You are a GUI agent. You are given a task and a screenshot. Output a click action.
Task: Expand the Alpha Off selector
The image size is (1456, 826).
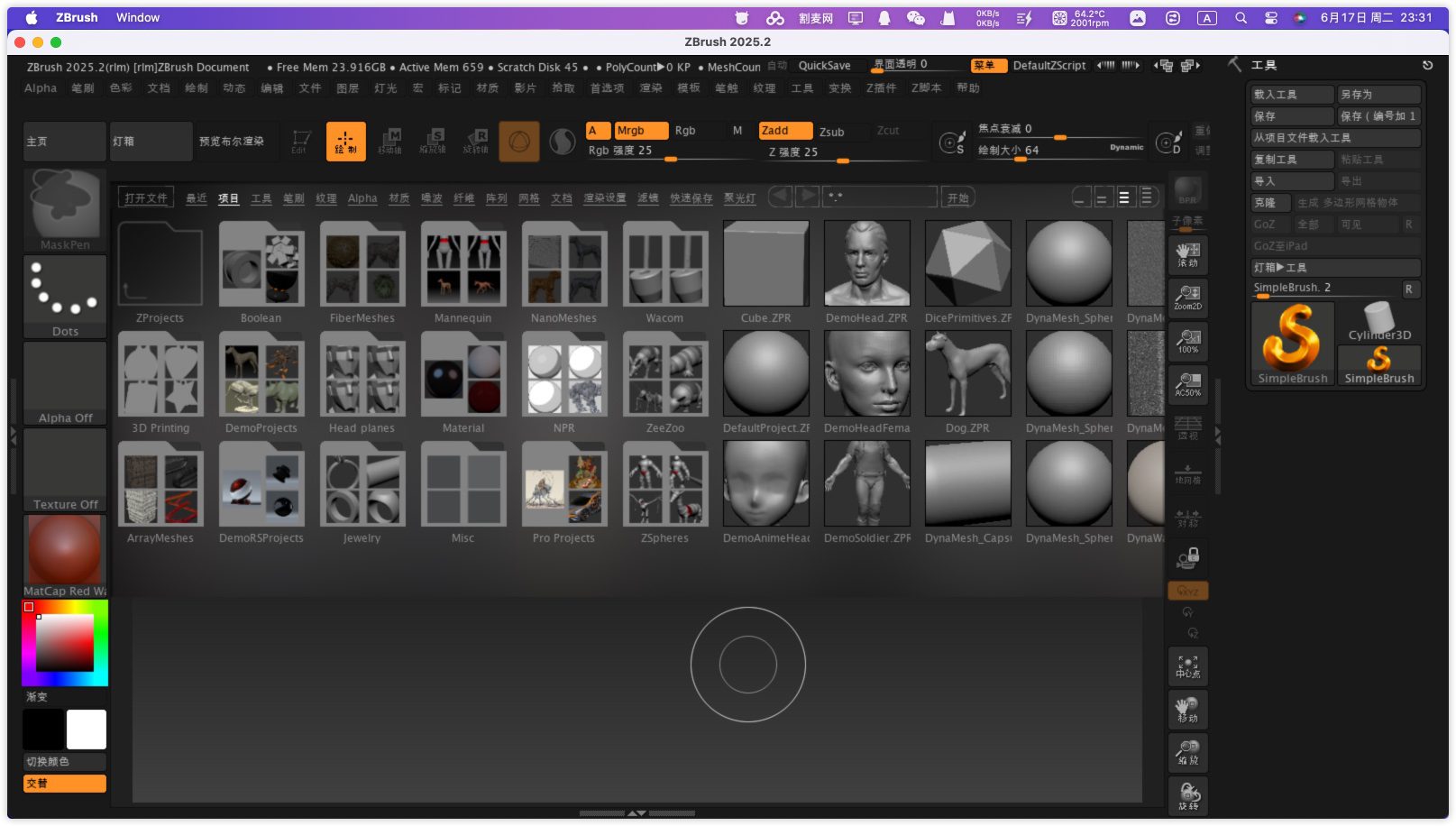[x=65, y=382]
